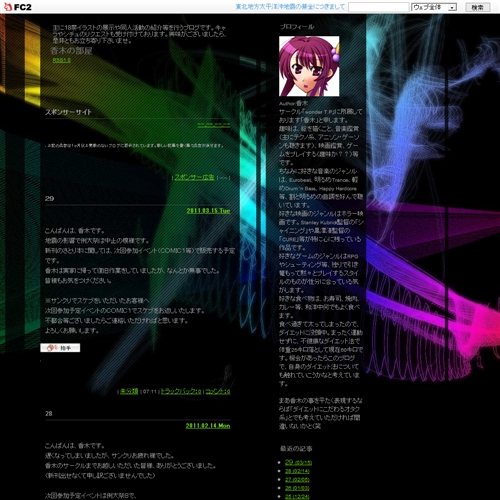The height and width of the screenshot is (500, 500).
Task: Open the 未分類 category link
Action: click(129, 391)
